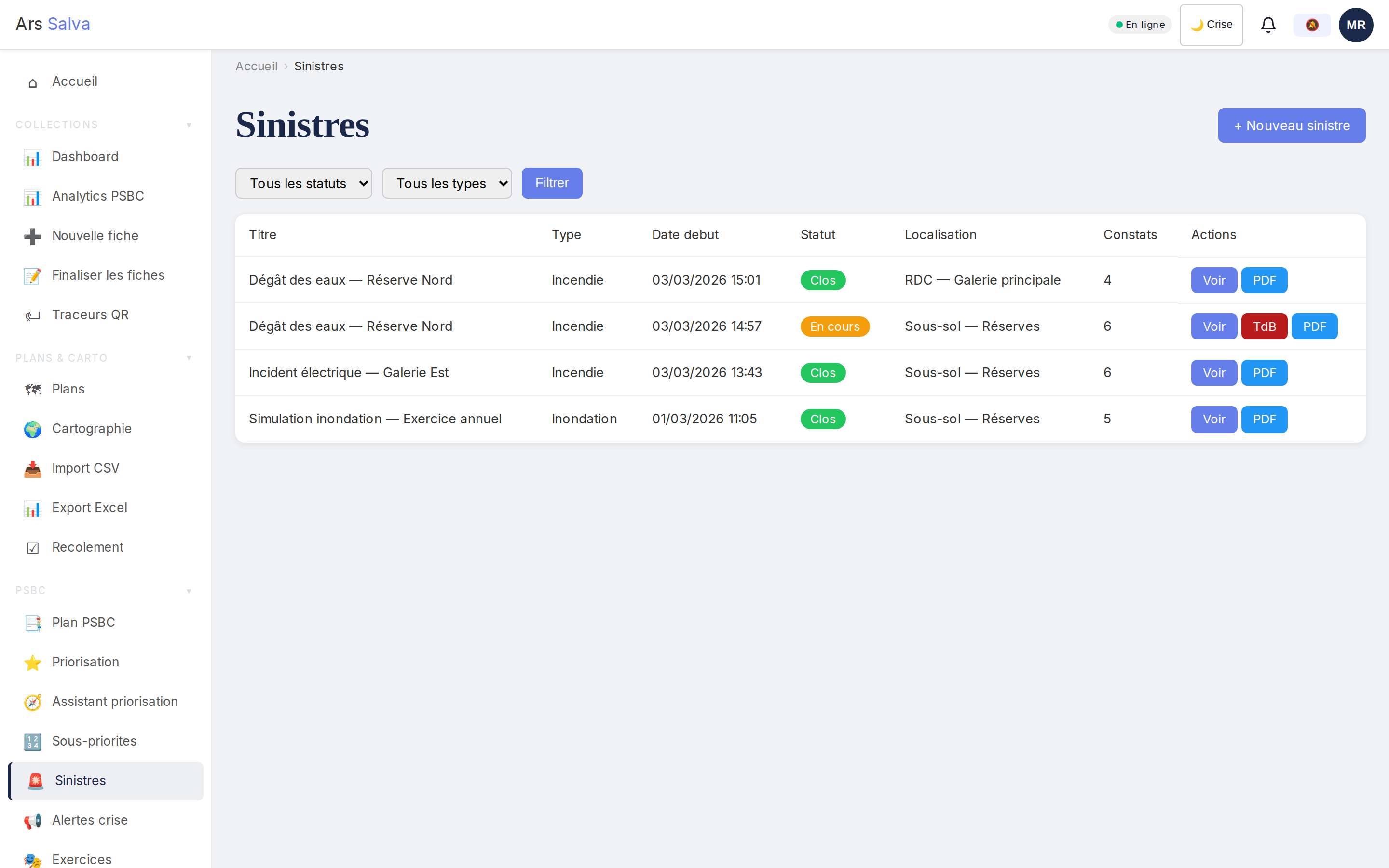The image size is (1389, 868).
Task: Open the red TdB button for En cours sinistre
Action: point(1264,326)
